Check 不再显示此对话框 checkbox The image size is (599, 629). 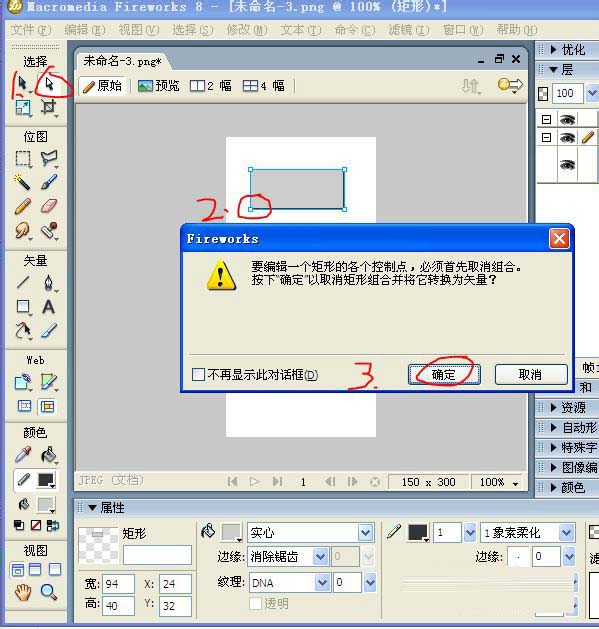(198, 375)
